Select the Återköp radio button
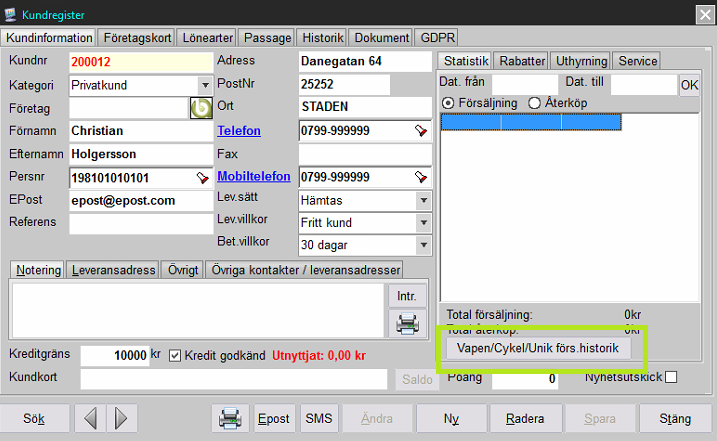 (534, 102)
